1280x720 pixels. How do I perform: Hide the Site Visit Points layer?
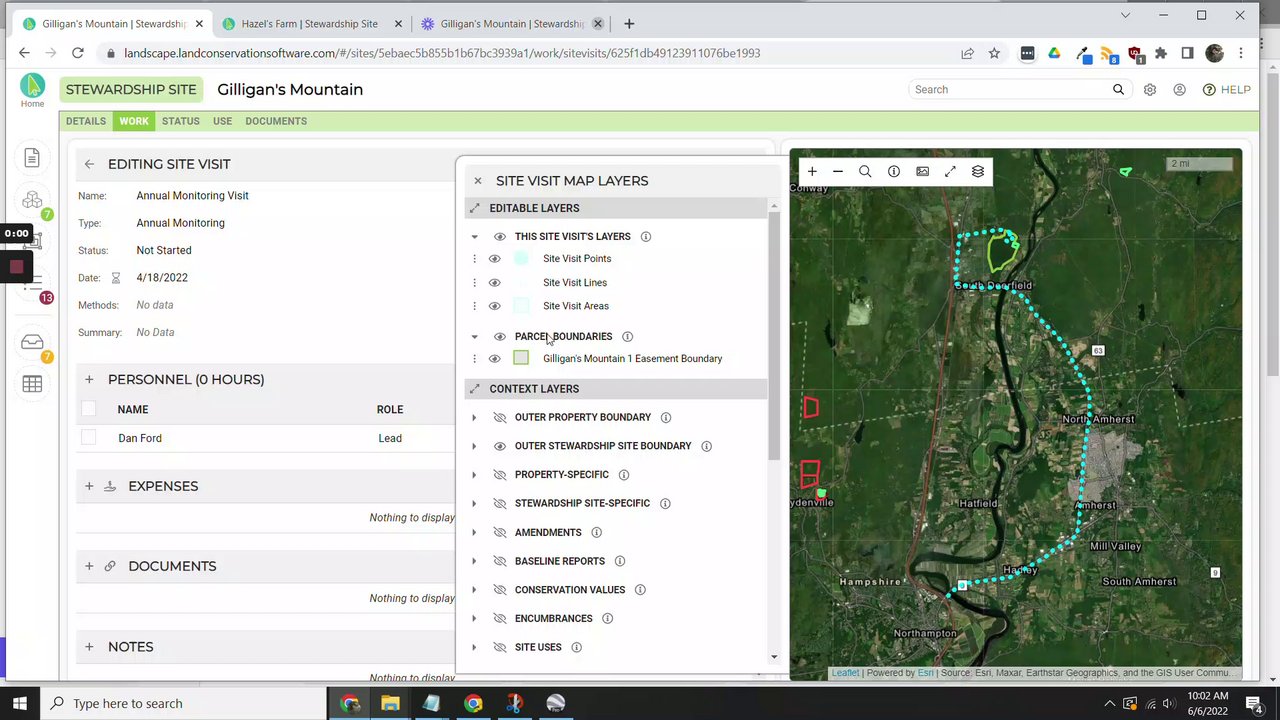coord(494,259)
